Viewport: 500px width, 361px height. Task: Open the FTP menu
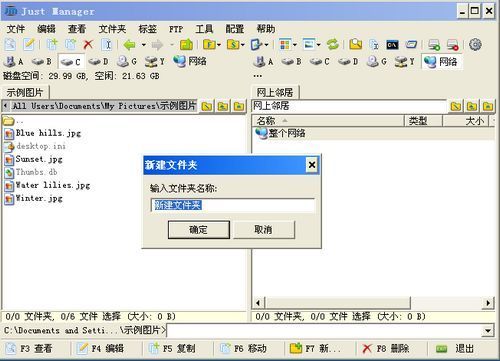(x=176, y=29)
